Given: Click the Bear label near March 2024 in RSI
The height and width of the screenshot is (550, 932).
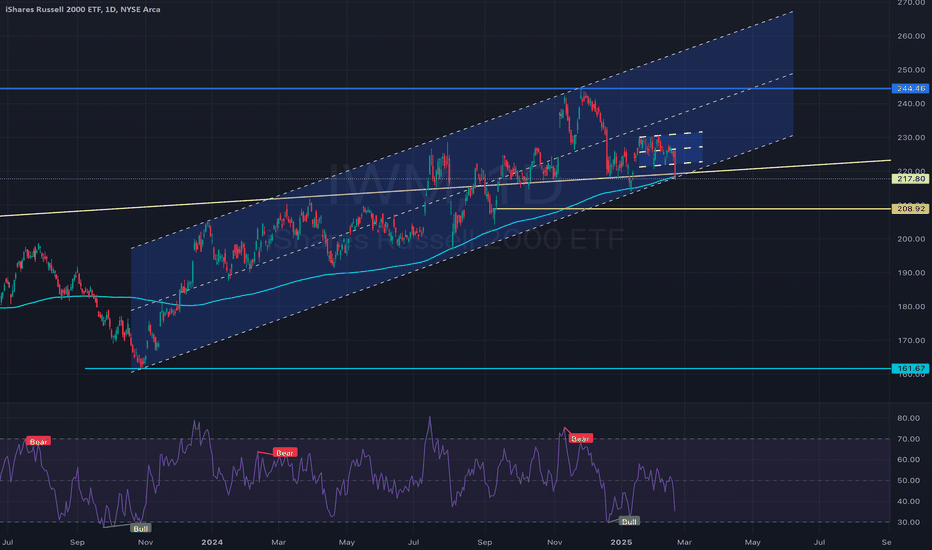Looking at the screenshot, I should point(285,452).
